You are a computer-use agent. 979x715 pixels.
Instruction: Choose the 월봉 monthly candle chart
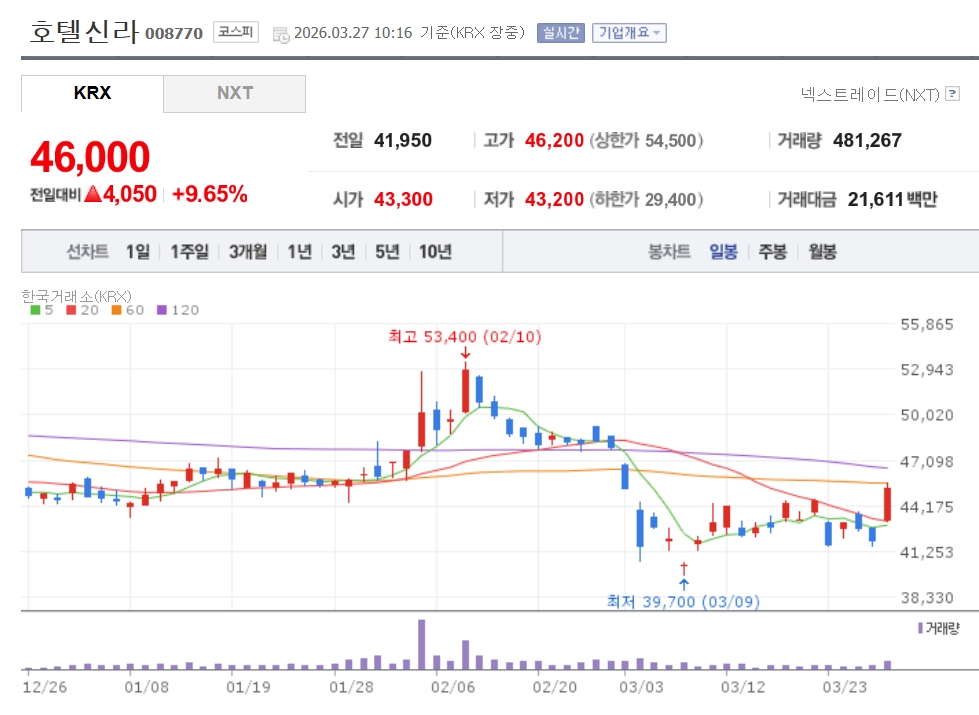tap(822, 252)
